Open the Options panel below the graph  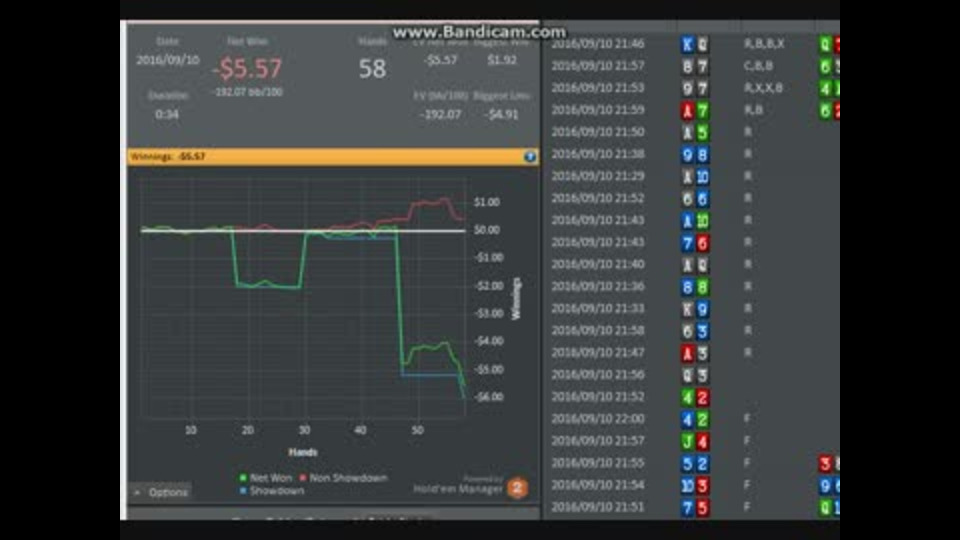click(161, 492)
